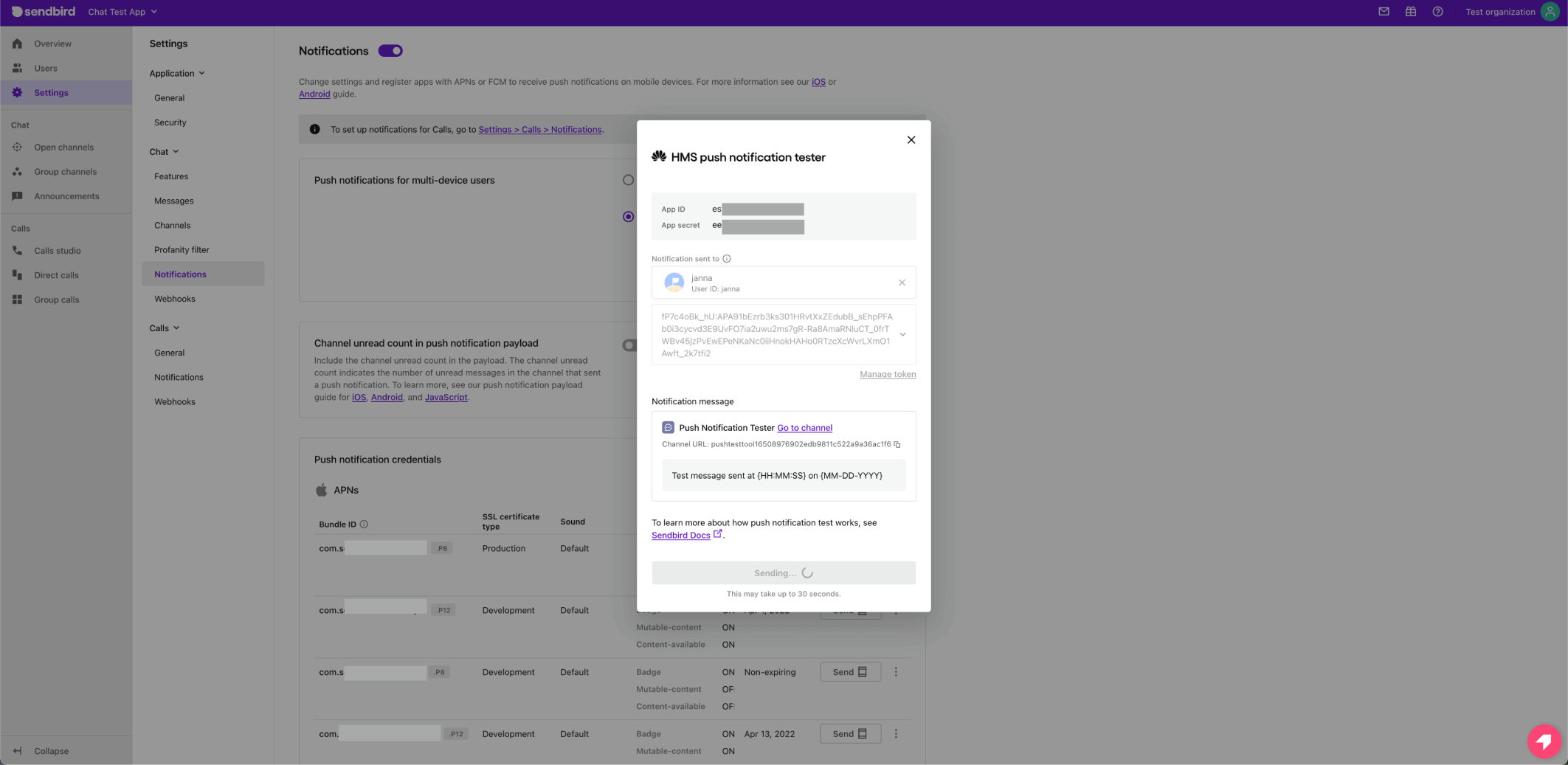The image size is (1568, 765).
Task: Open the iOS guide link in description
Action: 818,82
